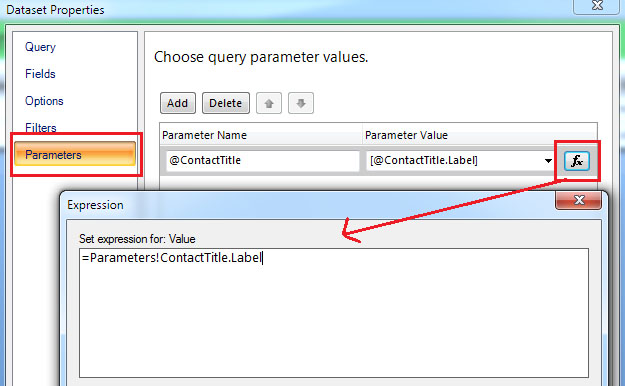Screen dimensions: 625x386
Task: Click the Delete parameter button
Action: (226, 103)
